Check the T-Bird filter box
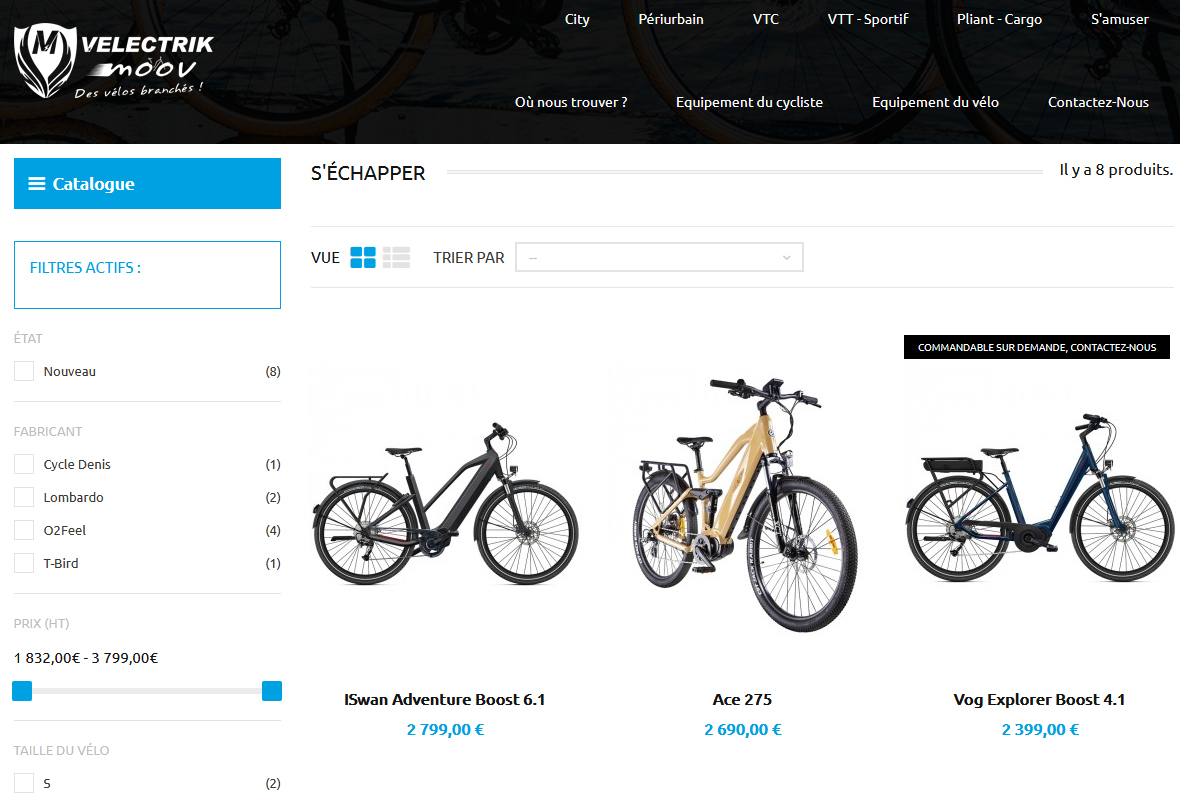Screen dimensions: 1180x800 tap(24, 563)
